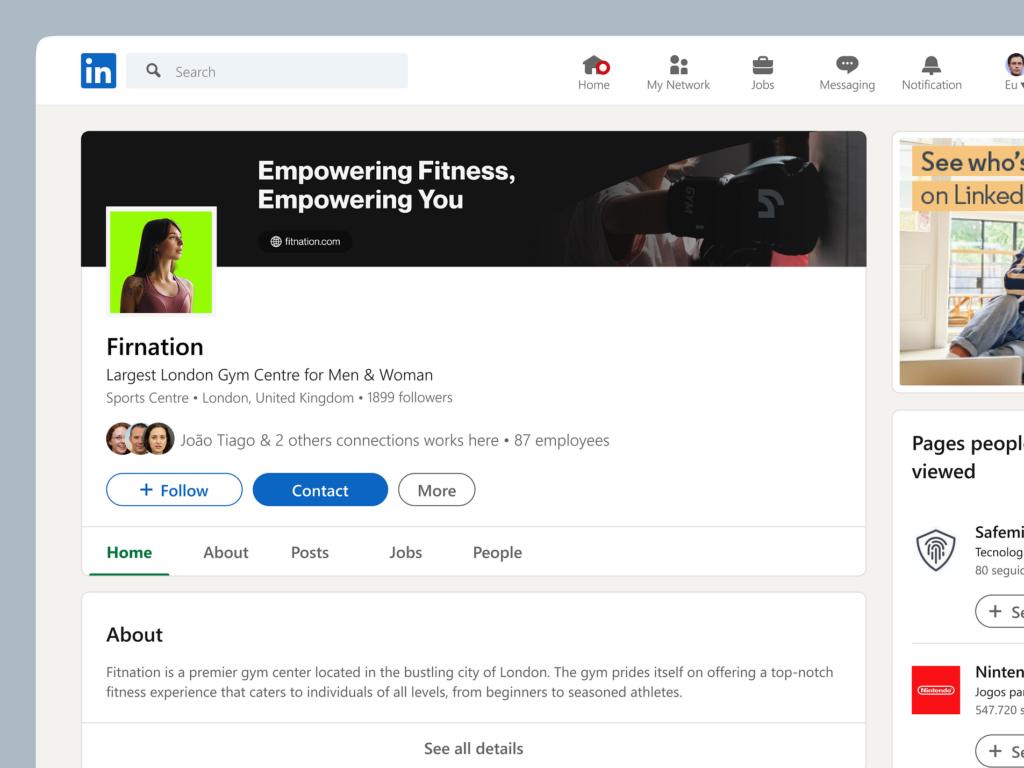Click the Nintendo red logo
This screenshot has height=768, width=1024.
pyautogui.click(x=936, y=690)
